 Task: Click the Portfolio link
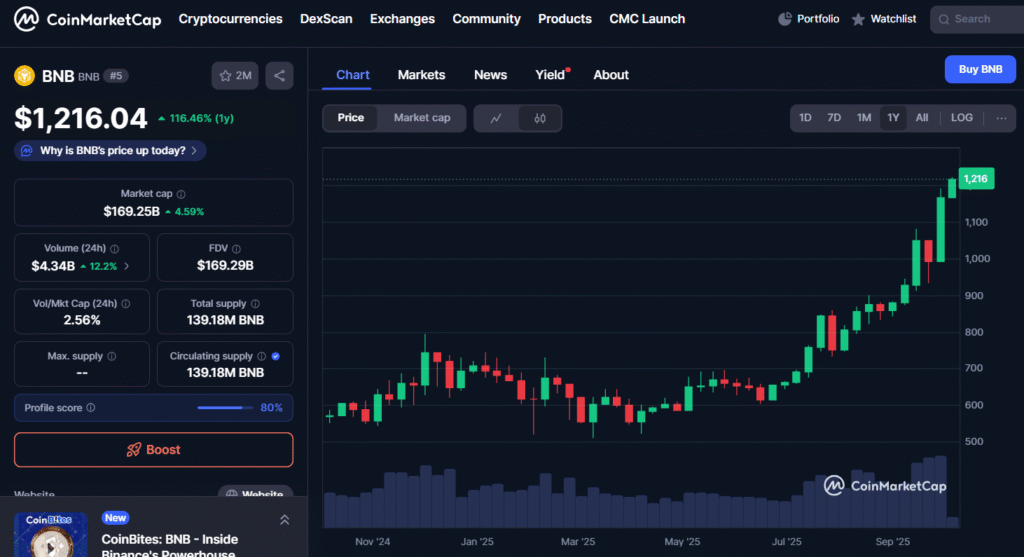pos(818,19)
